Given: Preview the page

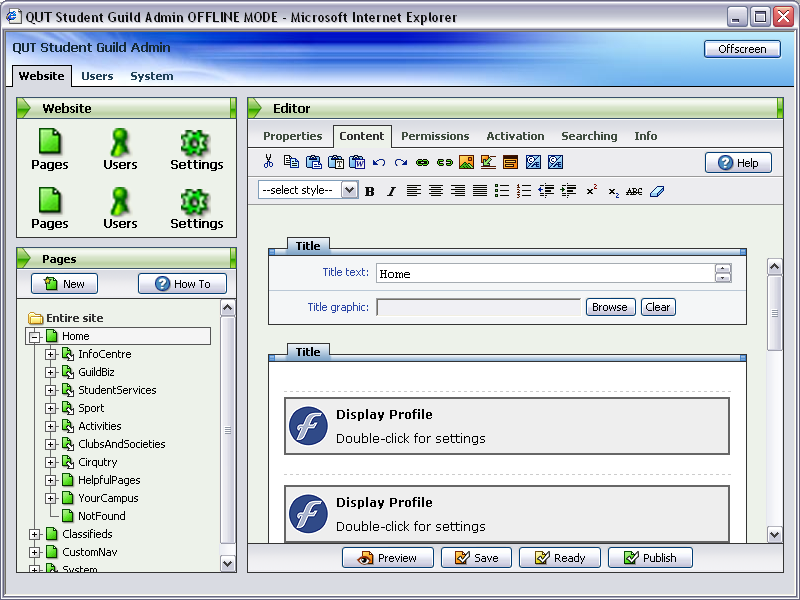Looking at the screenshot, I should 388,558.
